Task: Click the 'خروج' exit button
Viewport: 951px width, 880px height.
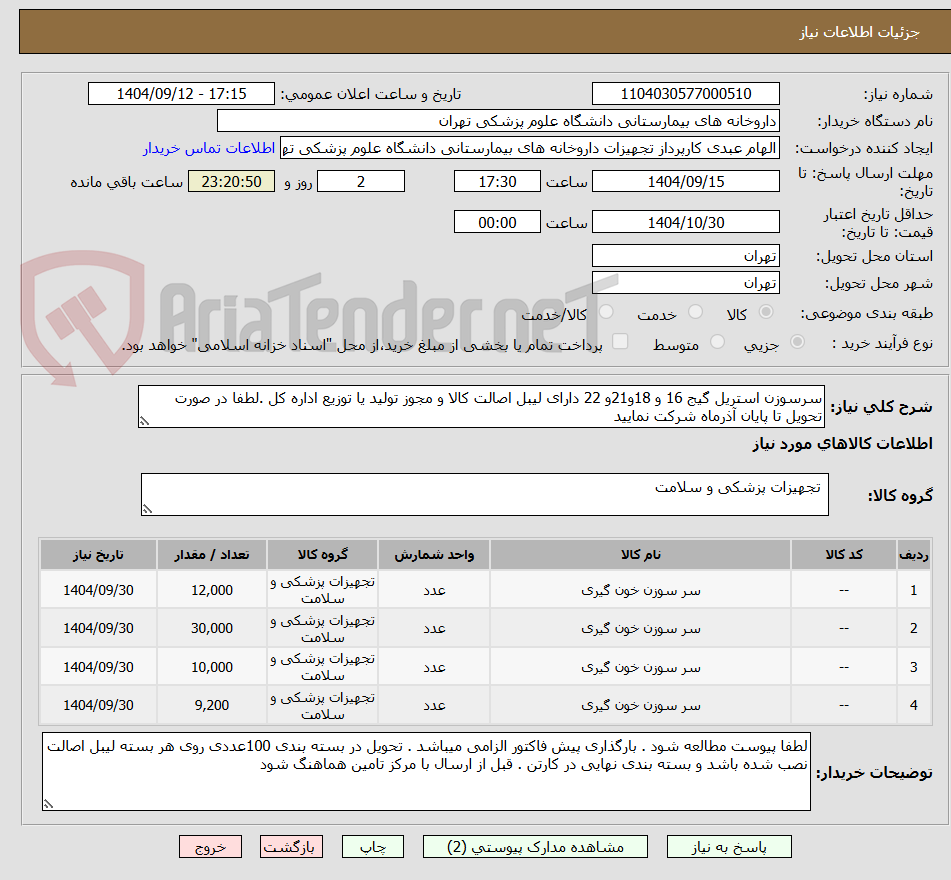Action: [210, 847]
